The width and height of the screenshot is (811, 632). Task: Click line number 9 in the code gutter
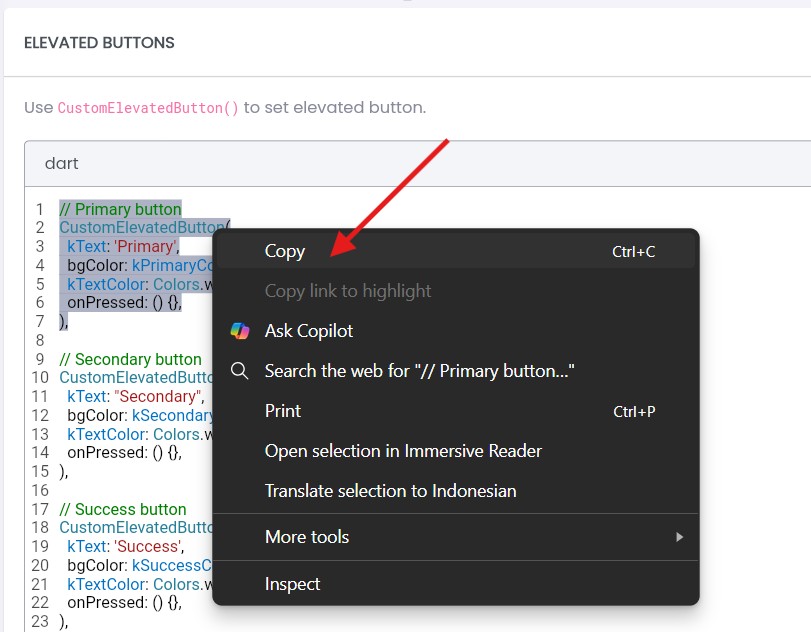coord(40,359)
